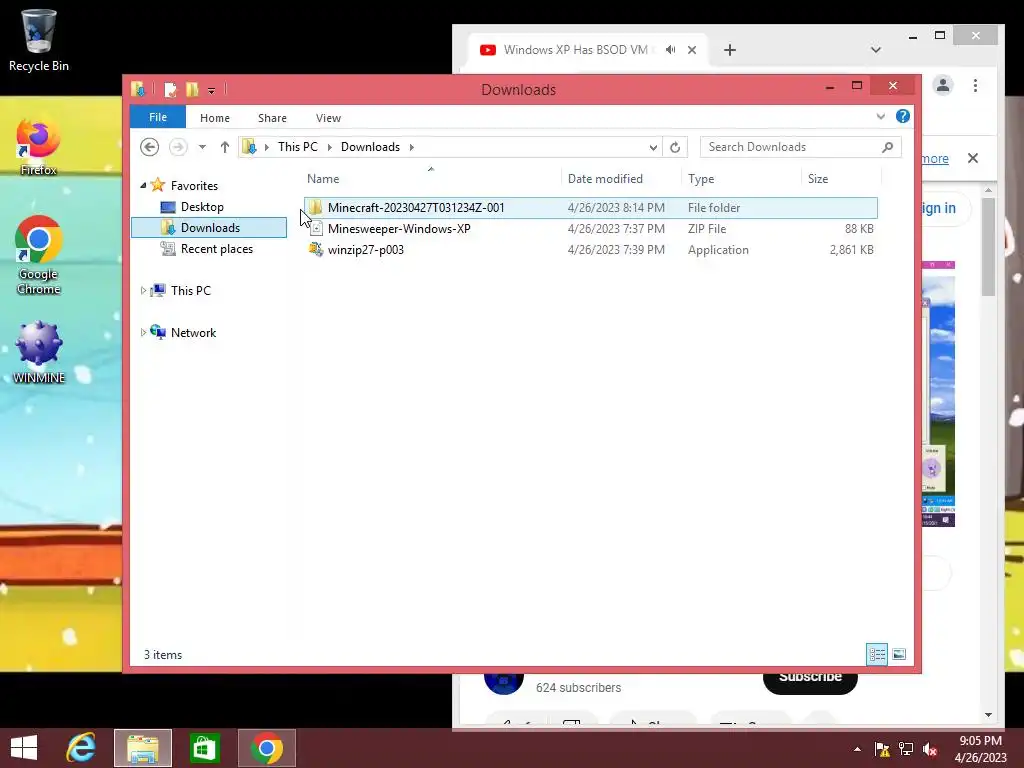This screenshot has width=1024, height=768.
Task: Switch to Chrome from the taskbar
Action: tap(266, 748)
